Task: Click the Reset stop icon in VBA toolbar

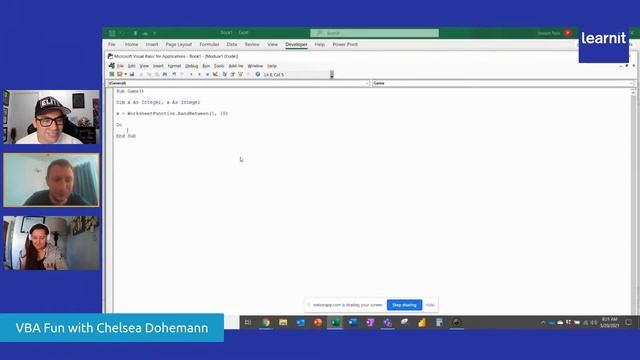Action: (x=207, y=74)
